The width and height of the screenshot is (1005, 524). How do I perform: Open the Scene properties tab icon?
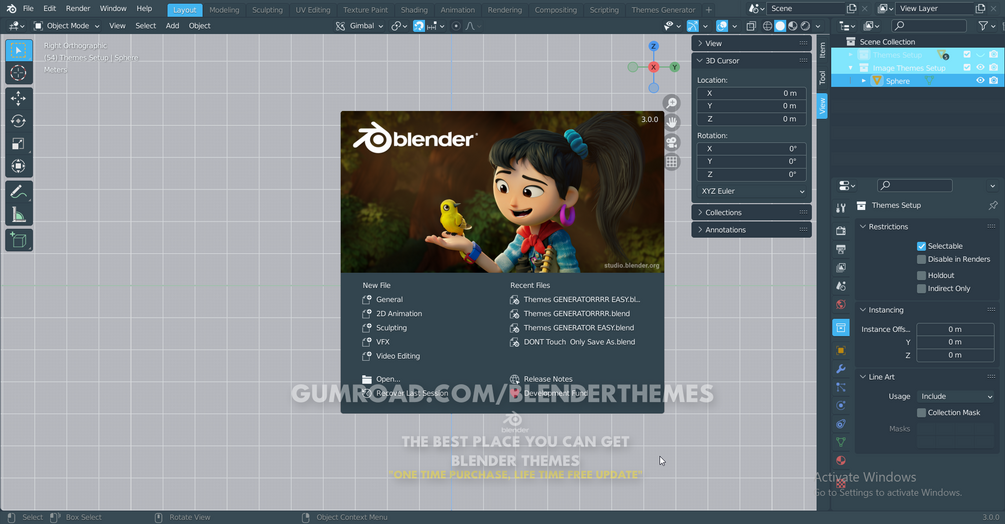841,286
